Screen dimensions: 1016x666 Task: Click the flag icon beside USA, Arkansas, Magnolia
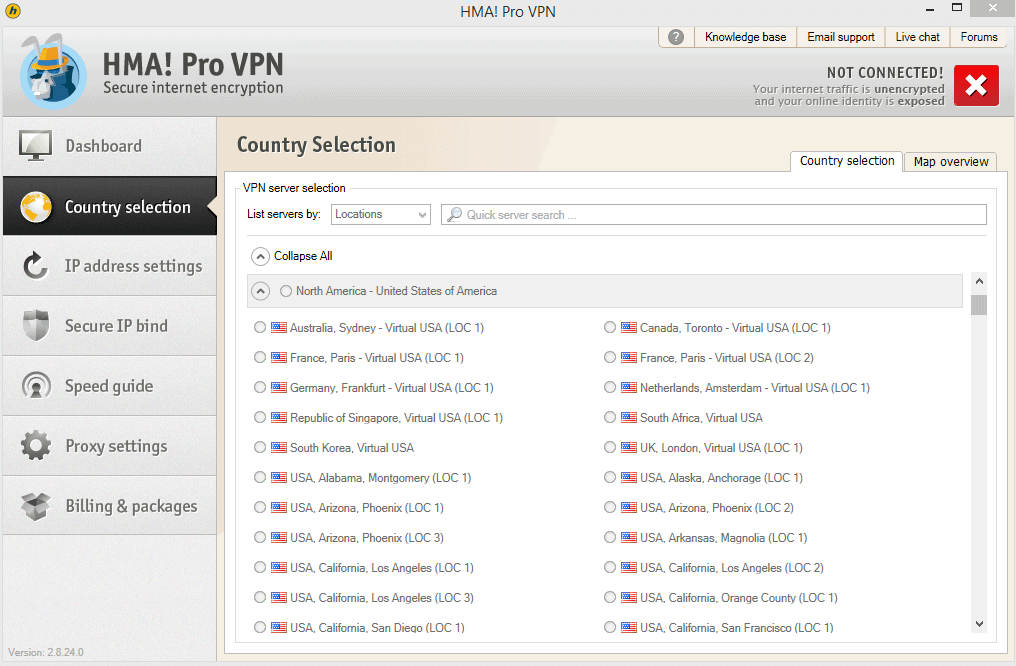tap(629, 537)
